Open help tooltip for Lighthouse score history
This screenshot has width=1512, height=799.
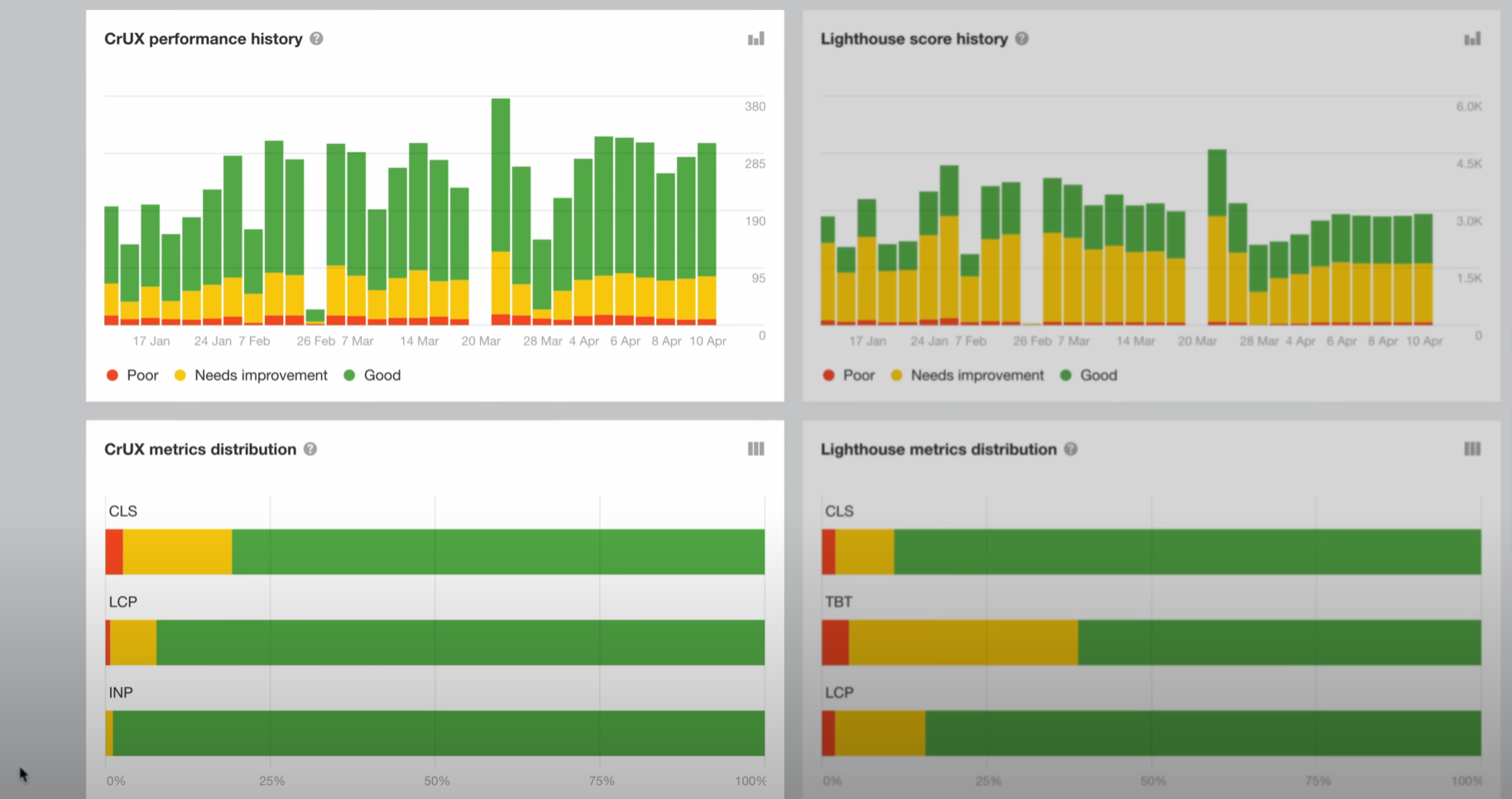coord(1022,39)
